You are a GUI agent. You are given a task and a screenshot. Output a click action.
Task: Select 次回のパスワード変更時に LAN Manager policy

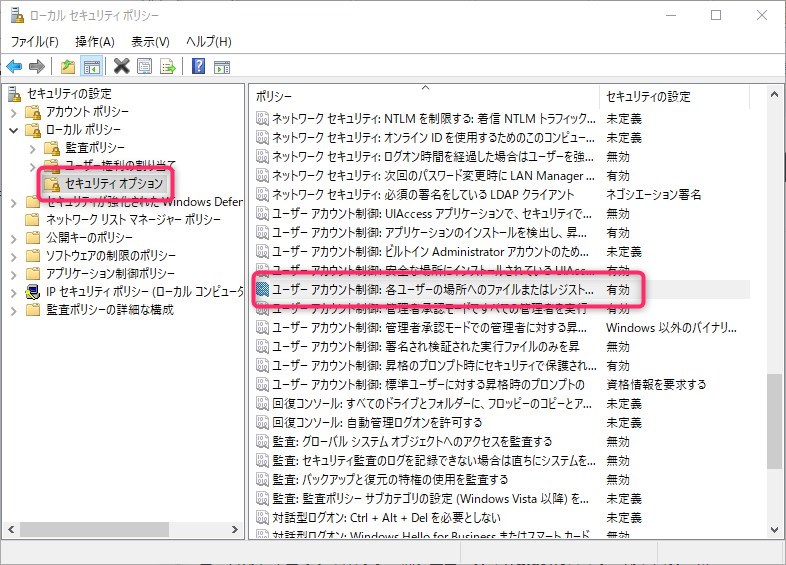502,176
